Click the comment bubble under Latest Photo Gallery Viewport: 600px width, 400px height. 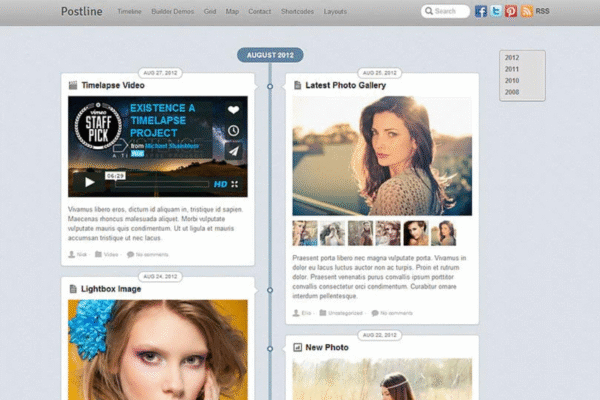pos(375,313)
